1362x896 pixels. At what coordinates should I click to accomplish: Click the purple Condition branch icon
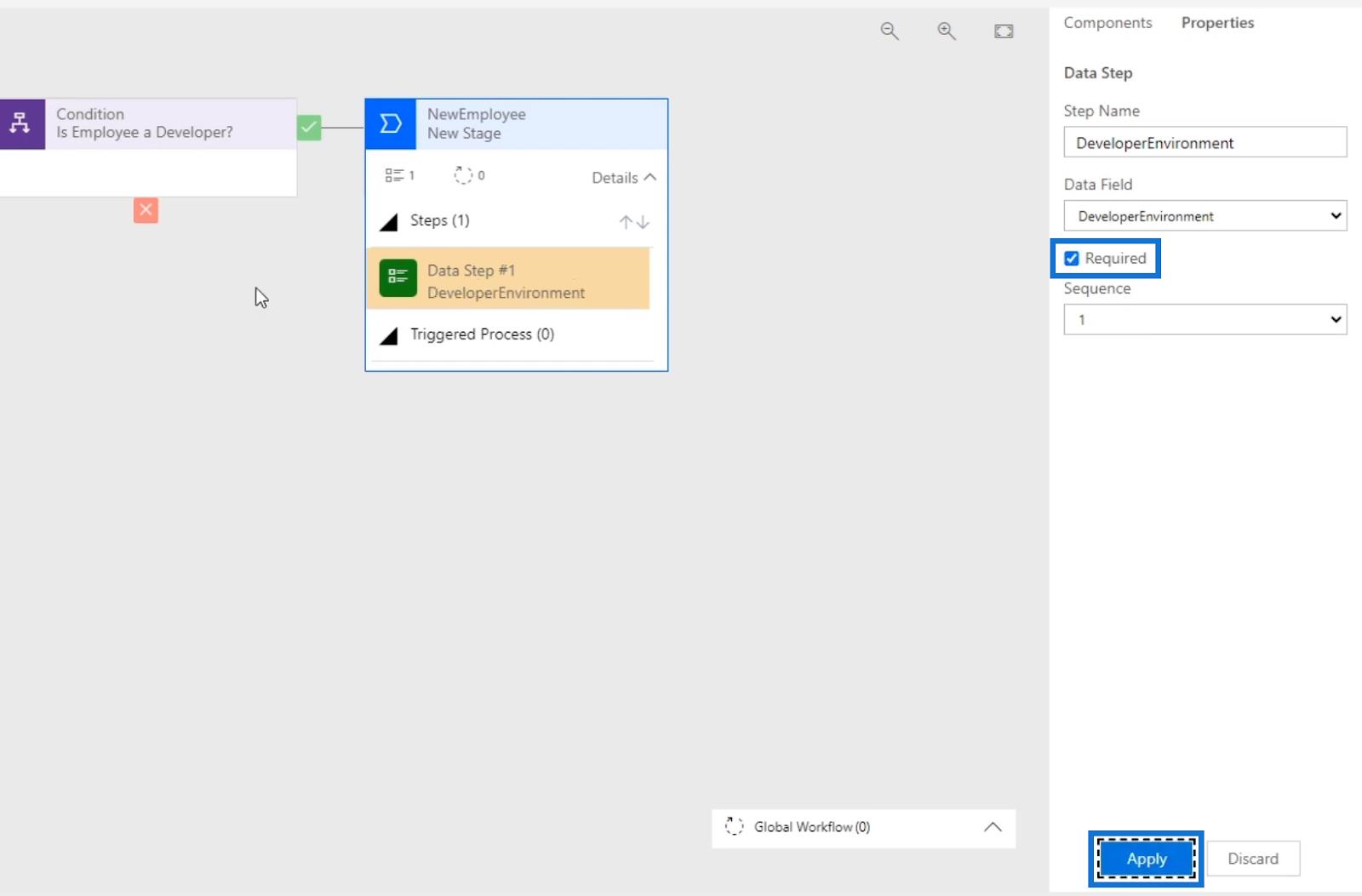(22, 124)
